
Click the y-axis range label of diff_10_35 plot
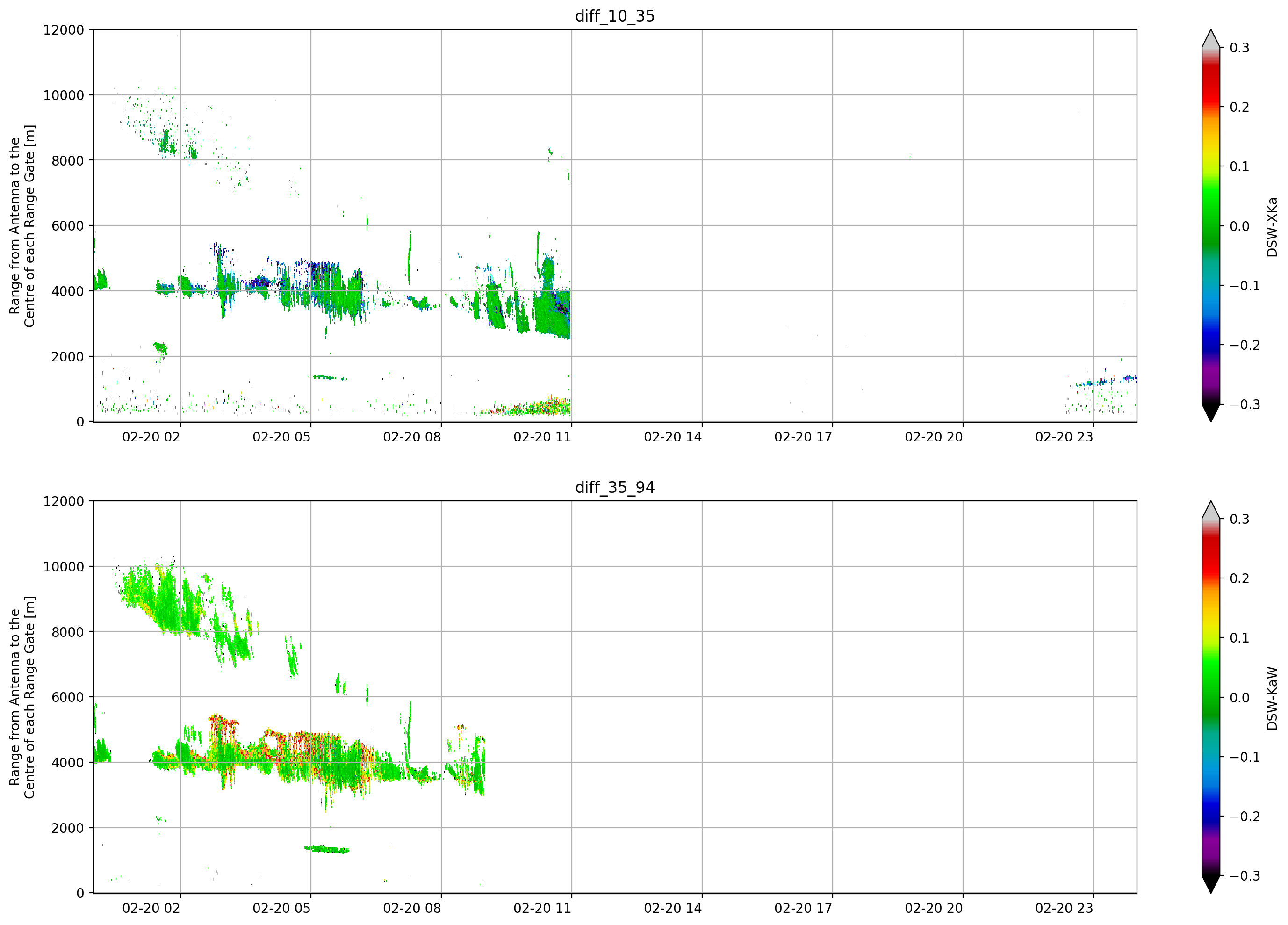(22, 226)
